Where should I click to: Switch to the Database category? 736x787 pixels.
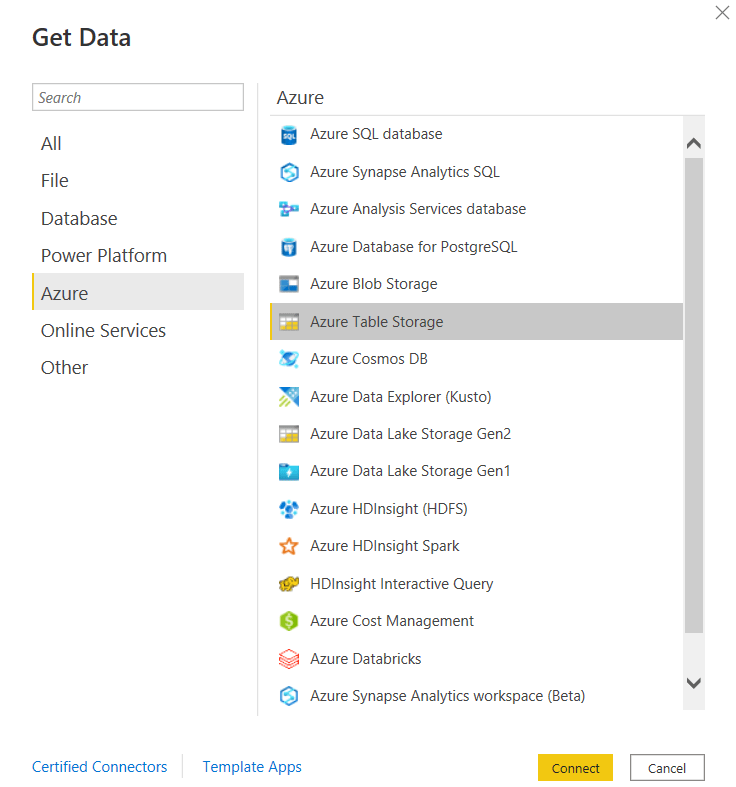(79, 218)
